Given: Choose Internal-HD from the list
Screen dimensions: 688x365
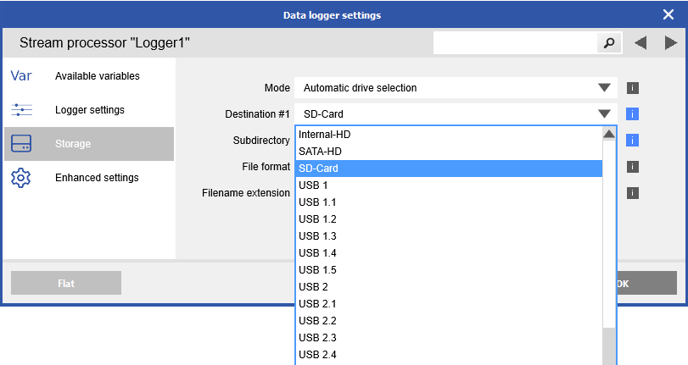Looking at the screenshot, I should click(x=449, y=135).
